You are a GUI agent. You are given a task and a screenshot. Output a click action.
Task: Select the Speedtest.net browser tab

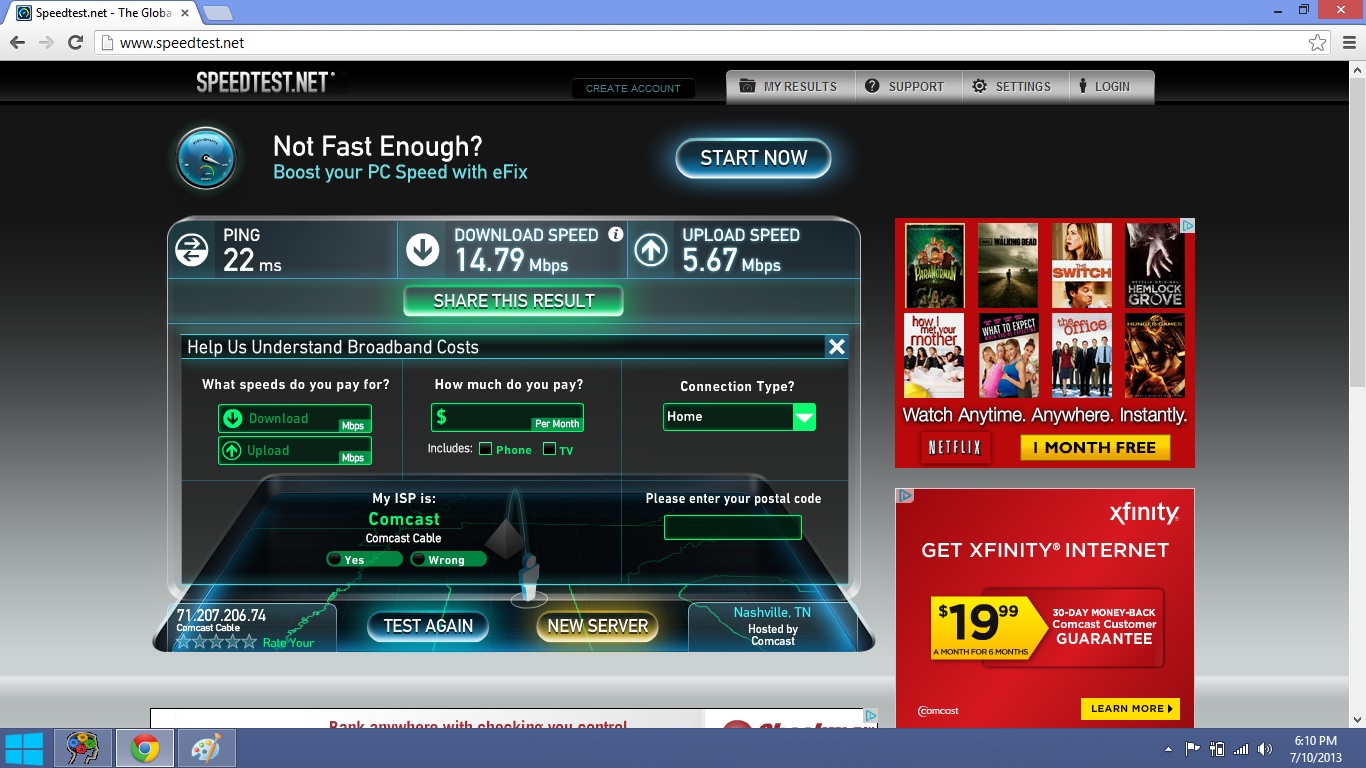104,13
